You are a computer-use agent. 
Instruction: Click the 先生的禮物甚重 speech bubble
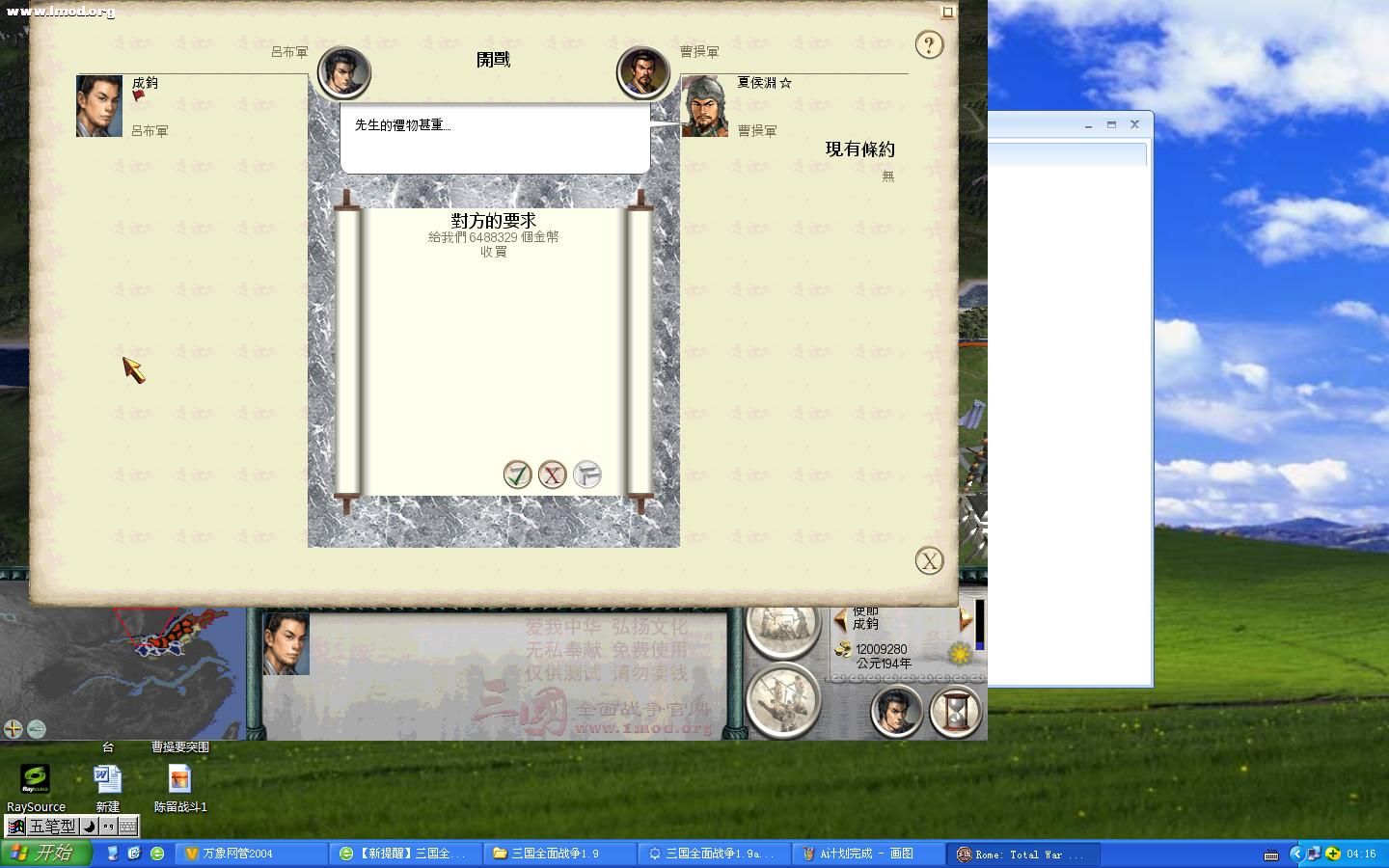[x=495, y=139]
